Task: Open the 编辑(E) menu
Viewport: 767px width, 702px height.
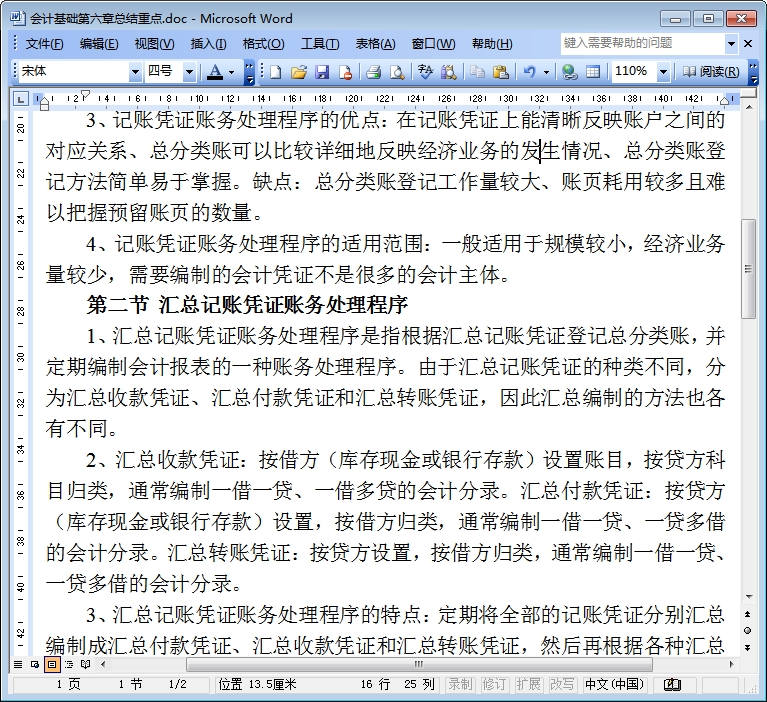Action: point(99,44)
